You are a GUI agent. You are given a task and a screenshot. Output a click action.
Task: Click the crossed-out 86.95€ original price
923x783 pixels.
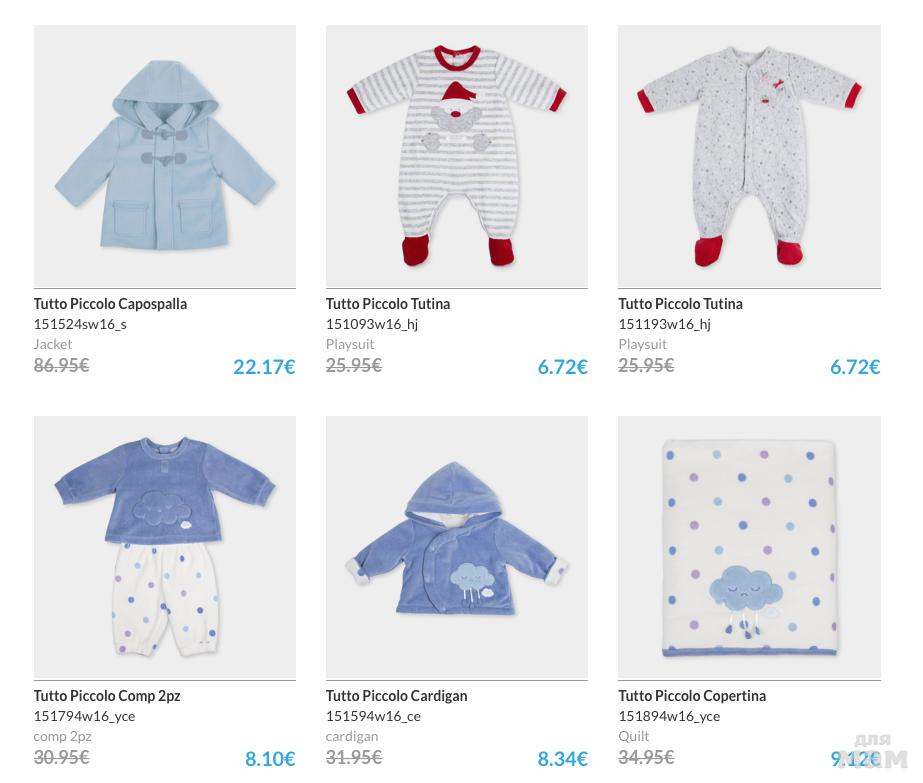[x=61, y=366]
